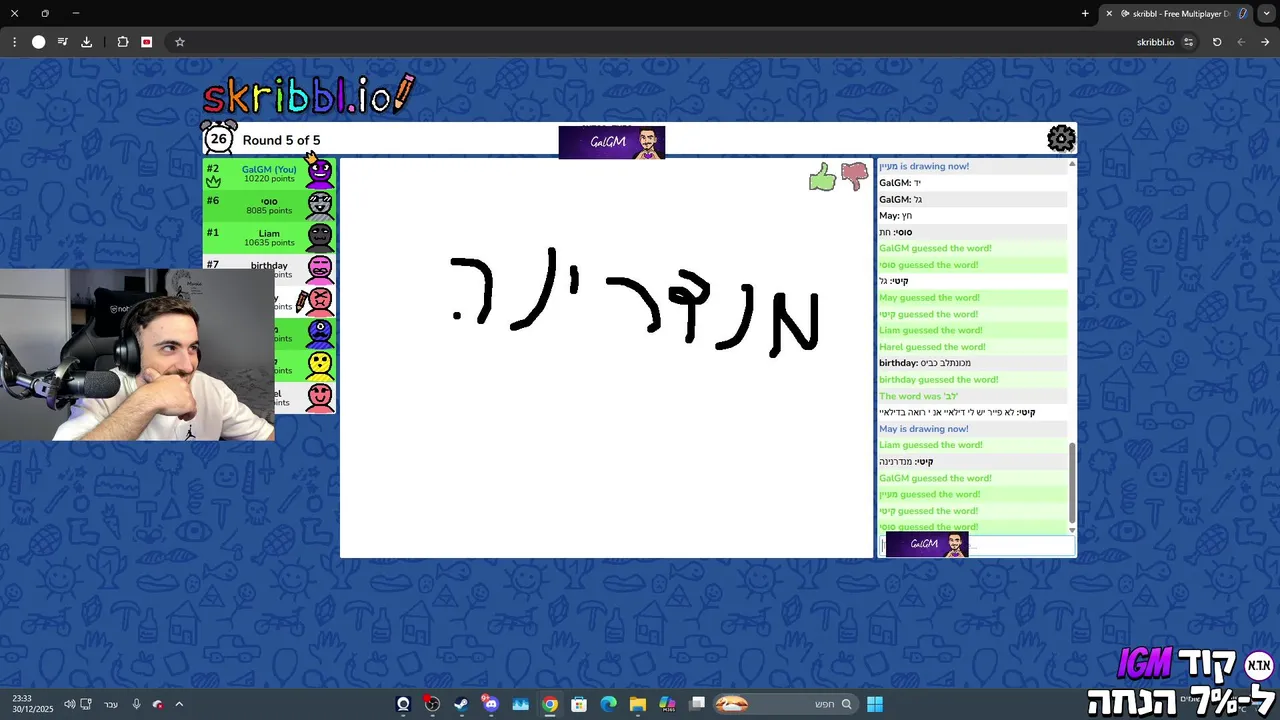1280x720 pixels.
Task: Expand the tab search dropdown
Action: point(1265,14)
